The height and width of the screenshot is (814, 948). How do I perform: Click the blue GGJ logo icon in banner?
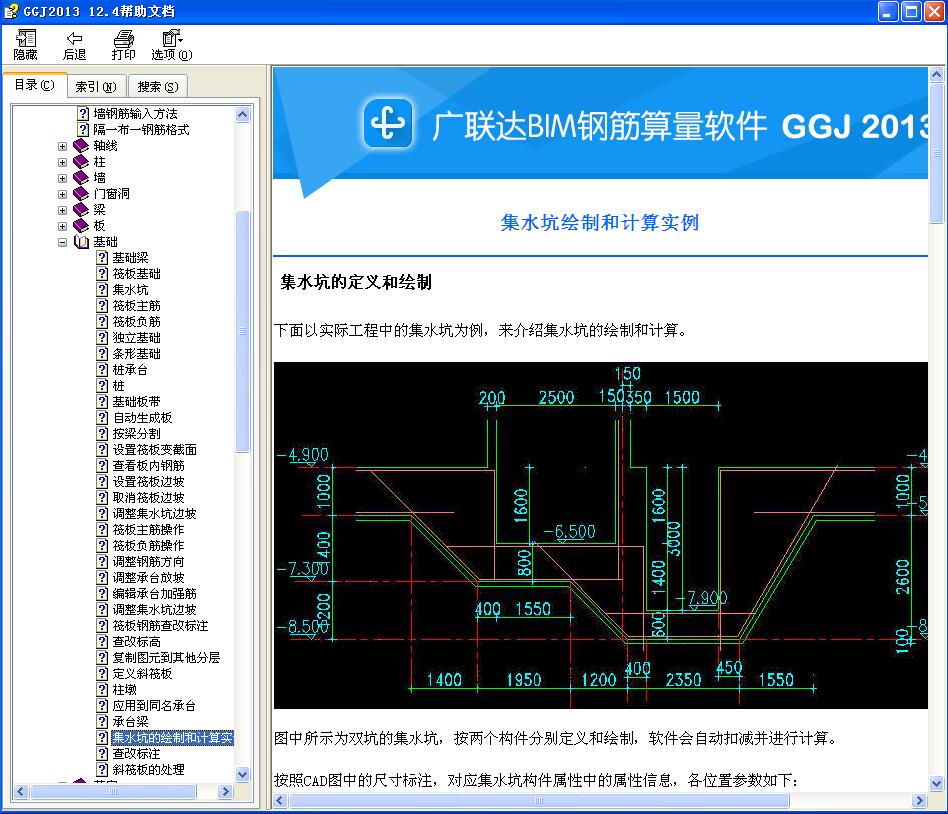388,123
